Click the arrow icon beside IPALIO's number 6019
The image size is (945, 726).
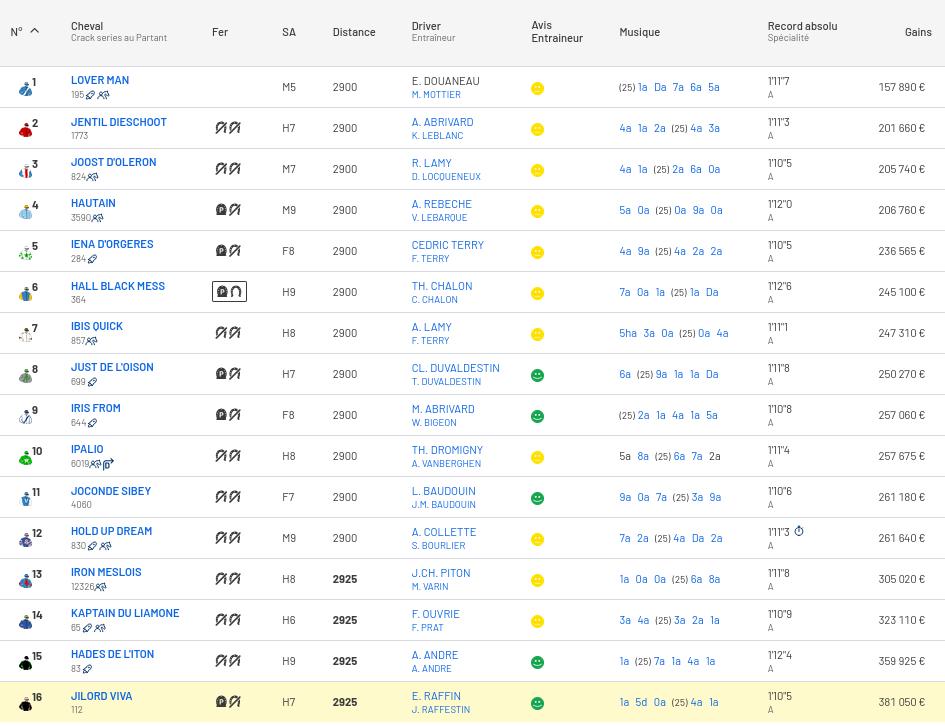pyautogui.click(x=108, y=464)
